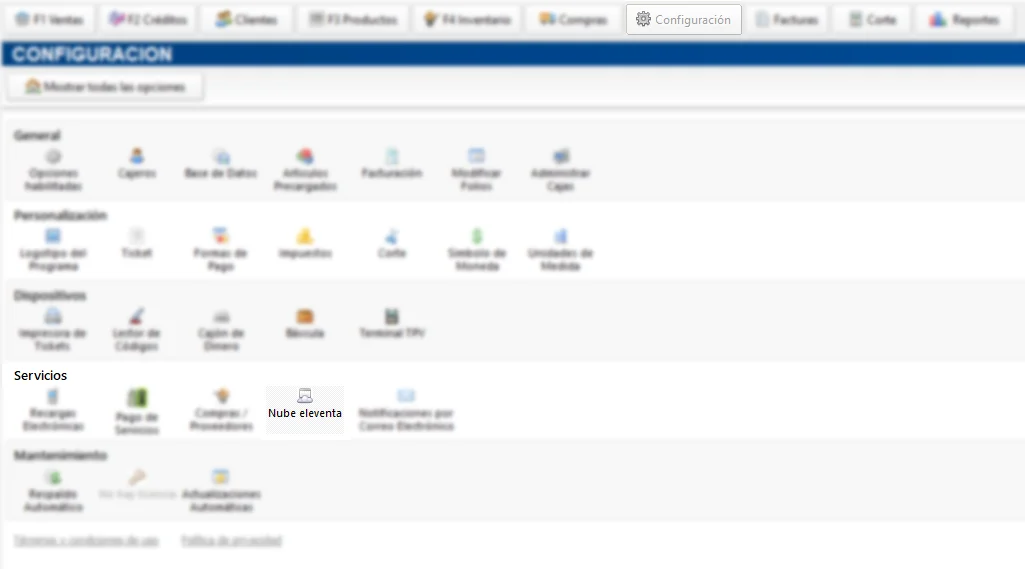Open Artículos Precargados option
The height and width of the screenshot is (569, 1025).
305,170
